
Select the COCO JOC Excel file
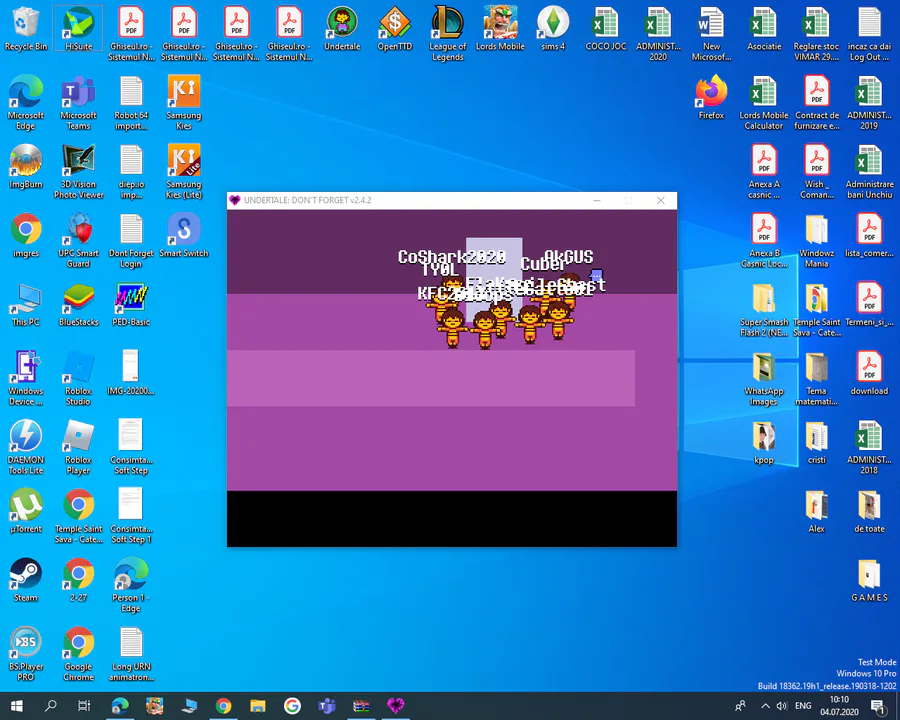click(606, 29)
